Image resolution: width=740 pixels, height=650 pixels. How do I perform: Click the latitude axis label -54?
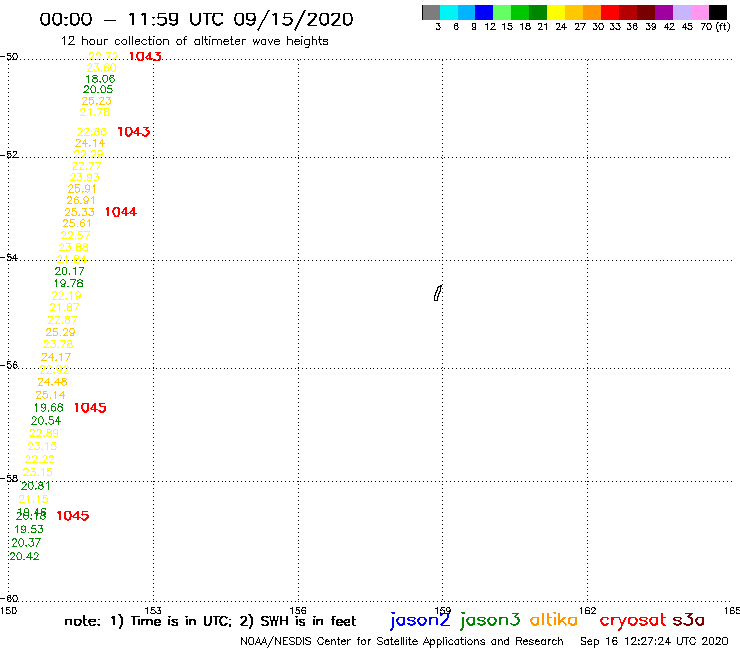tap(9, 258)
